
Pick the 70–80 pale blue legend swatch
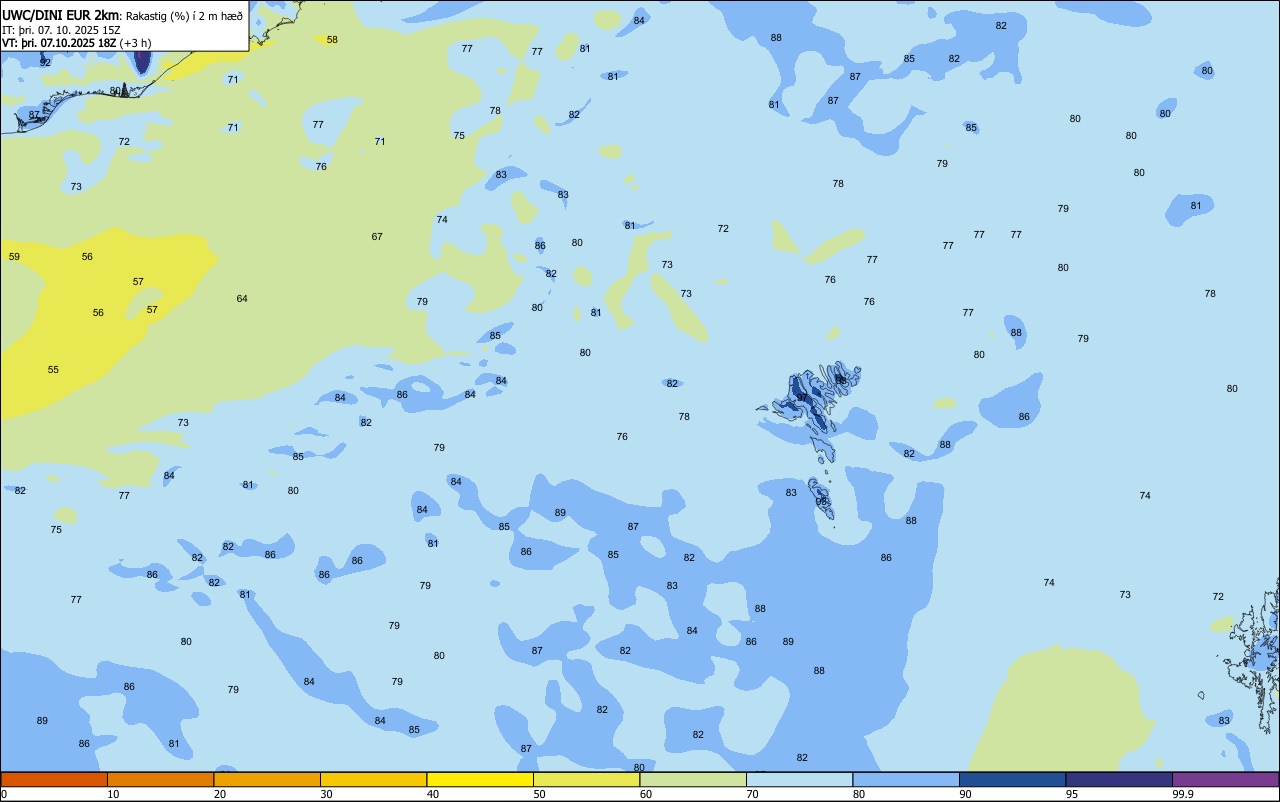(x=799, y=779)
